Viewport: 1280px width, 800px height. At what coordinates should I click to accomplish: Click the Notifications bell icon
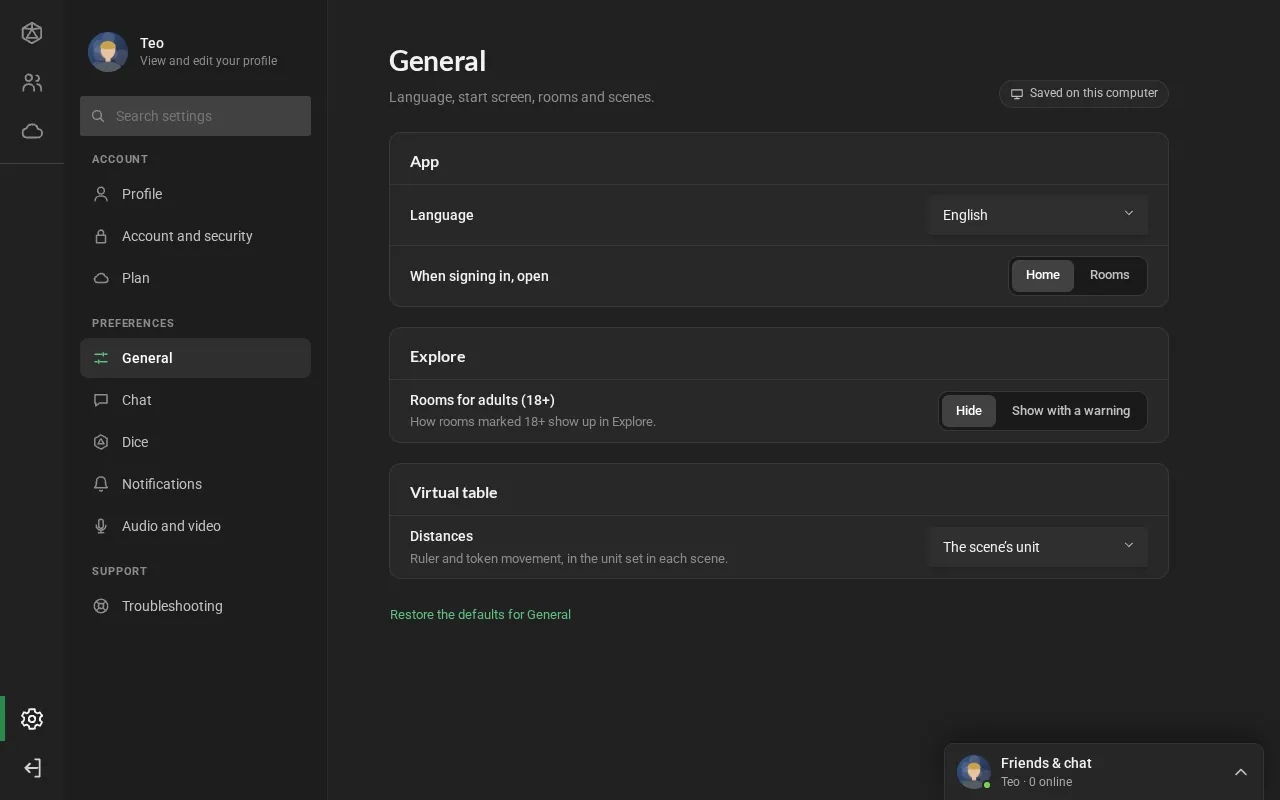pos(101,484)
